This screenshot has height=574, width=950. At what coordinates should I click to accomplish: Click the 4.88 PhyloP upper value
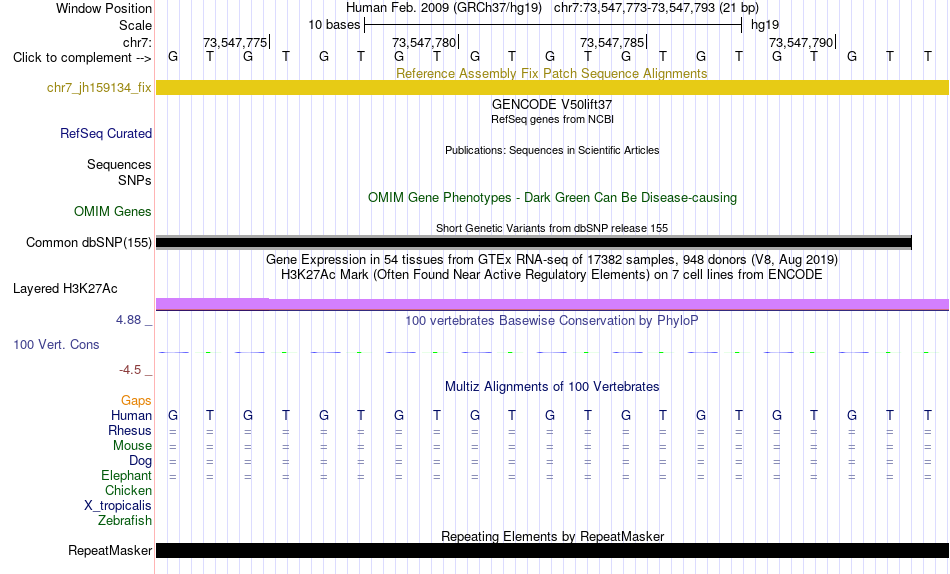pyautogui.click(x=128, y=320)
